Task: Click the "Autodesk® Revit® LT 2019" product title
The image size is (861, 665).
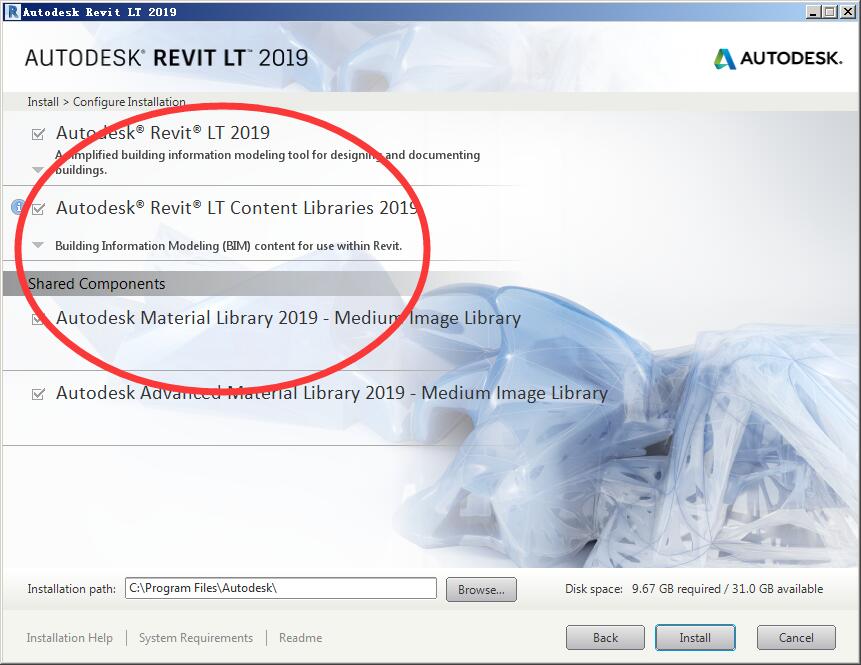Action: (163, 133)
